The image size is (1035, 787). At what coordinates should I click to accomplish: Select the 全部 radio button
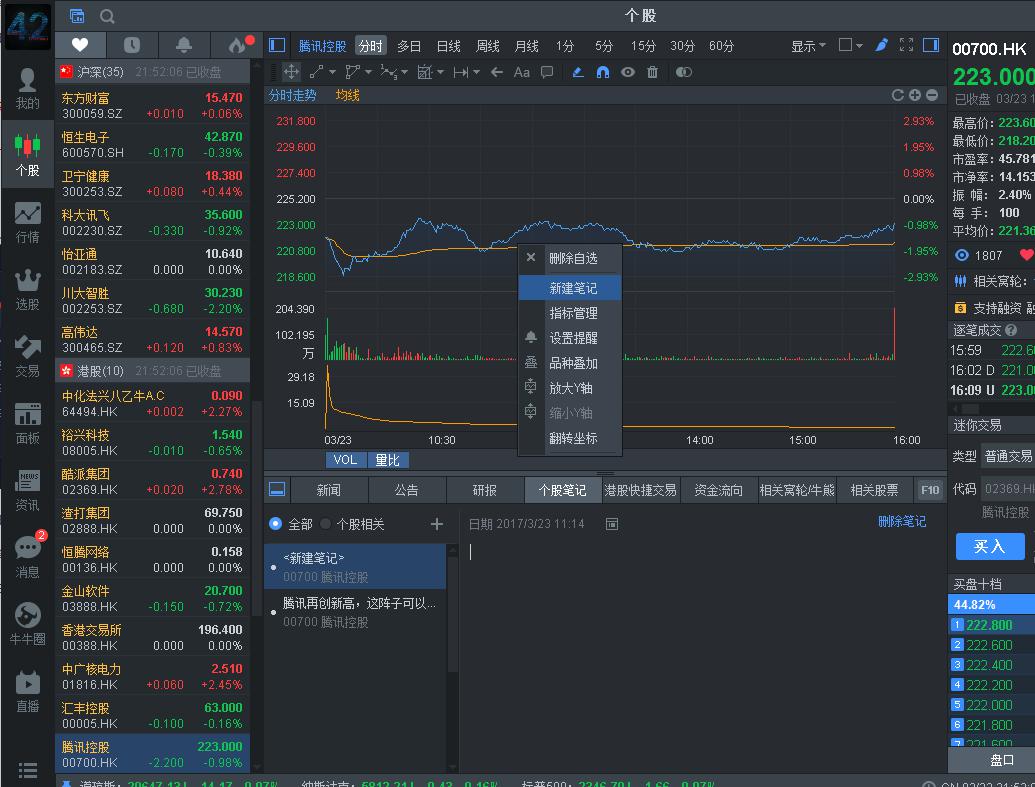276,524
